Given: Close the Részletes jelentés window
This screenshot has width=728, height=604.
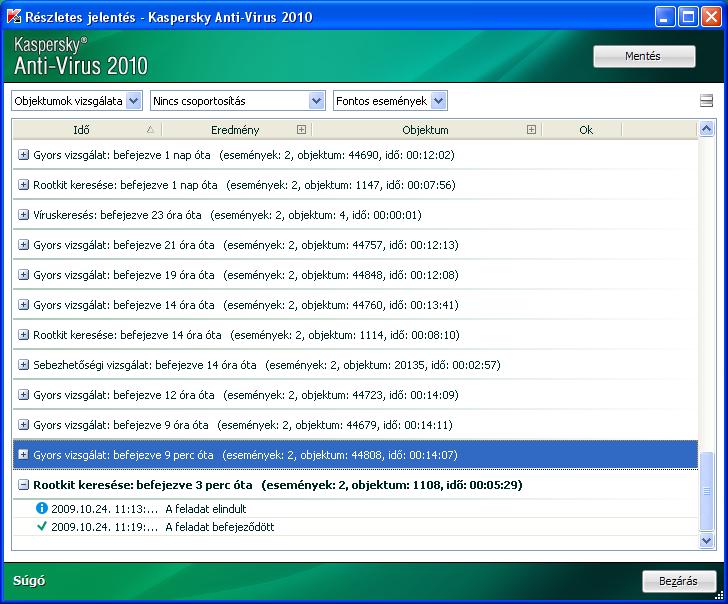Looking at the screenshot, I should click(711, 17).
